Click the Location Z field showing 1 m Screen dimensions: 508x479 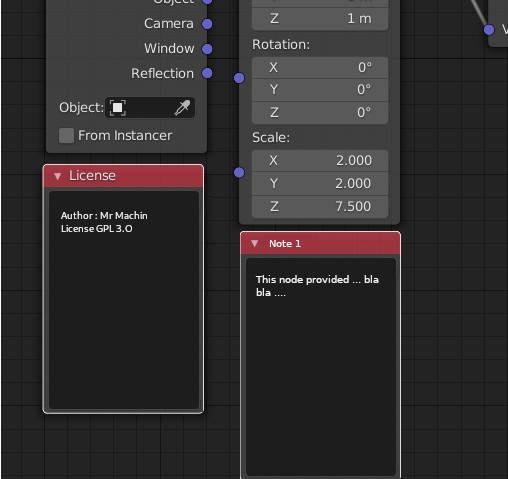coord(320,19)
